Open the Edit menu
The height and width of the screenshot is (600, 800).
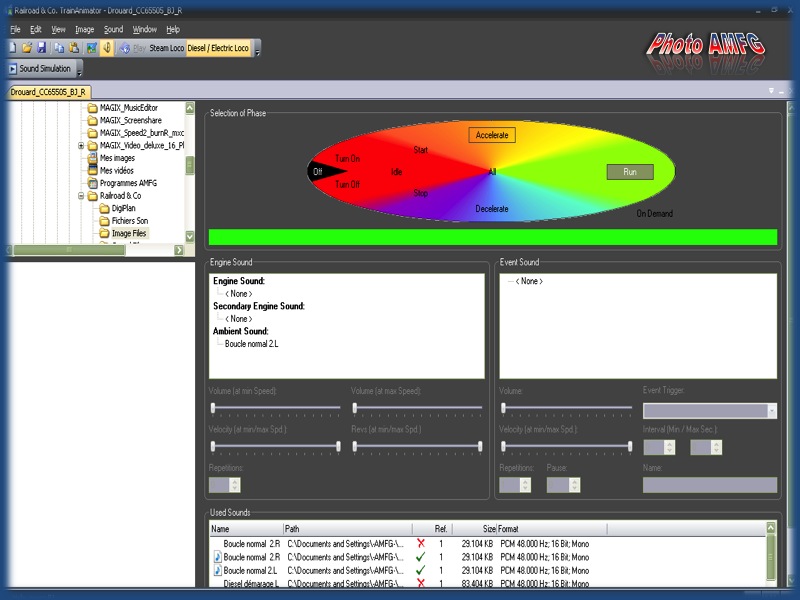[36, 30]
